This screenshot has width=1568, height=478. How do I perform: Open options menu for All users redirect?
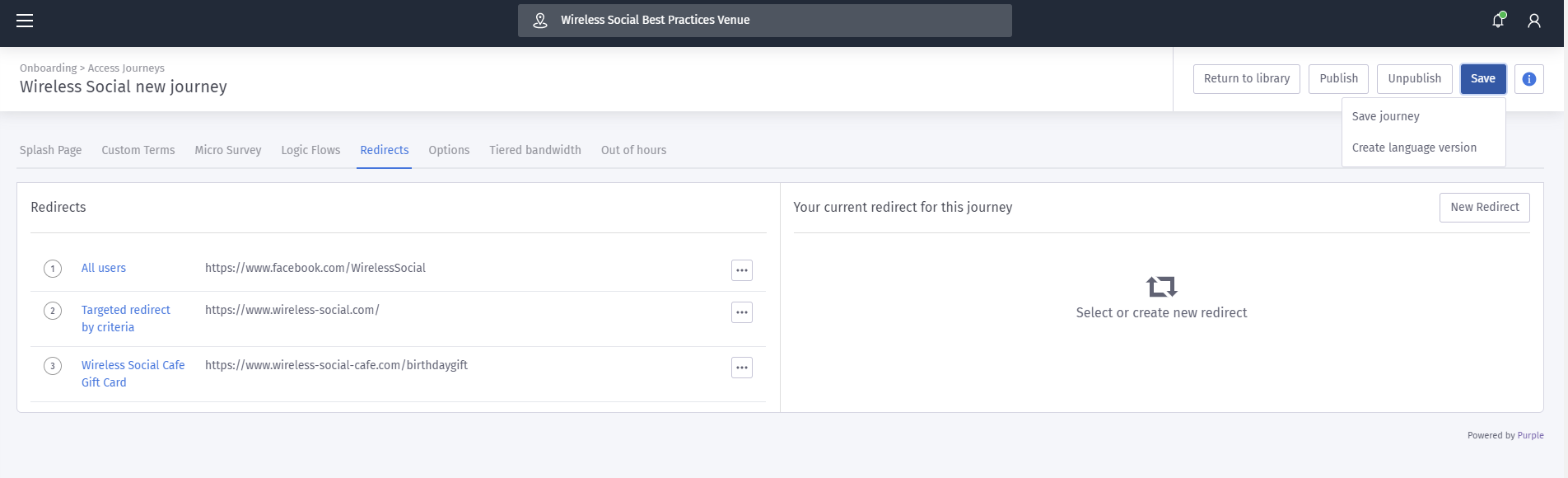click(x=742, y=270)
